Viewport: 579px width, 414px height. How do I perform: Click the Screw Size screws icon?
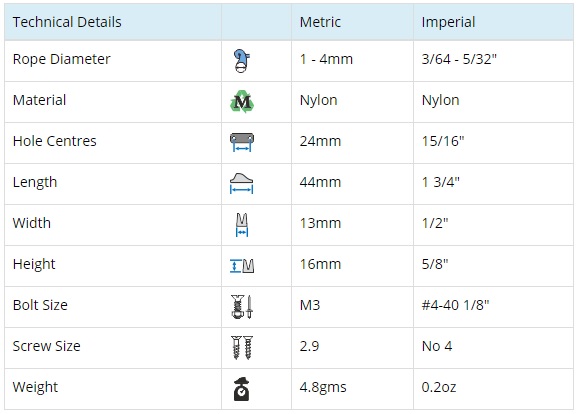tap(242, 348)
